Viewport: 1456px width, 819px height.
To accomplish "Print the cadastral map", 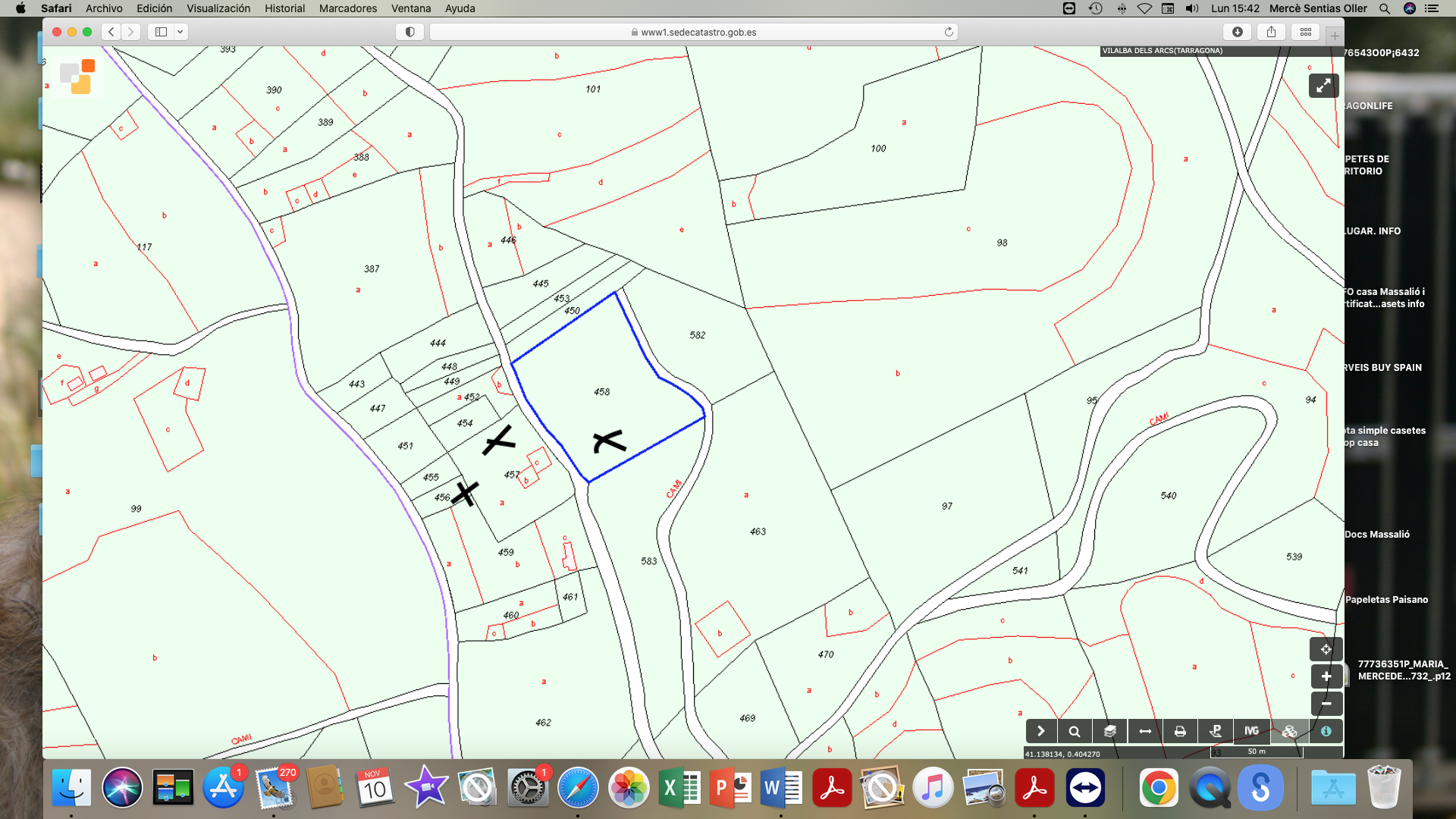I will click(x=1180, y=732).
